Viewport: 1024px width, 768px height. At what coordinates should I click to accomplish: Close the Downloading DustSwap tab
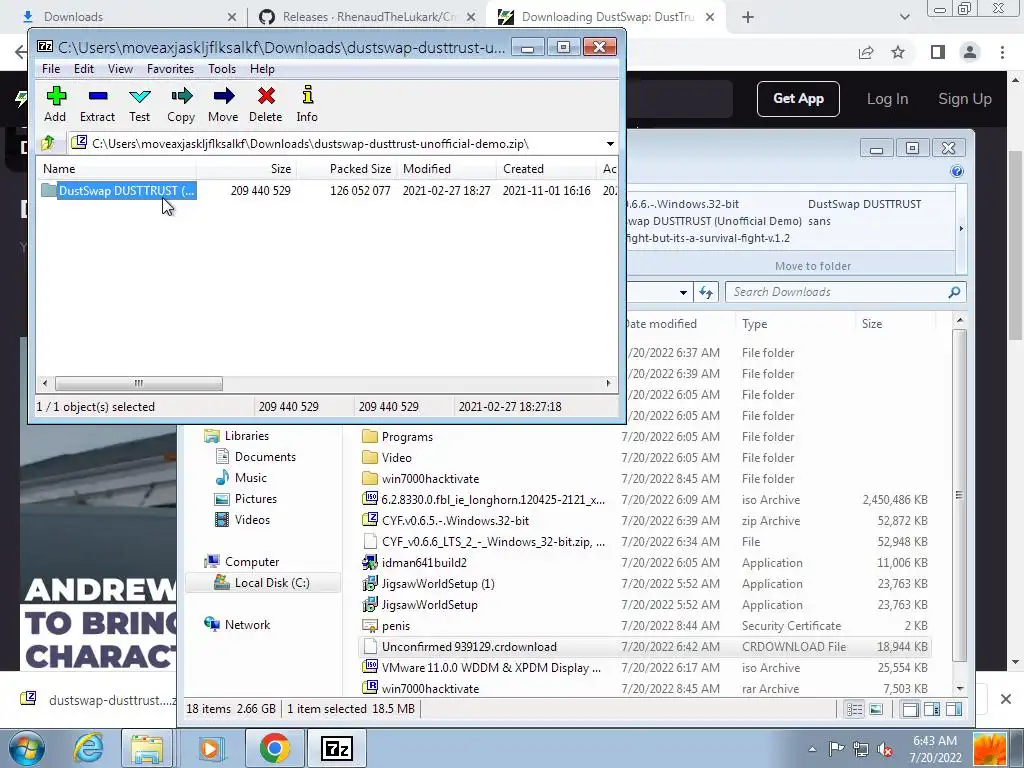711,17
